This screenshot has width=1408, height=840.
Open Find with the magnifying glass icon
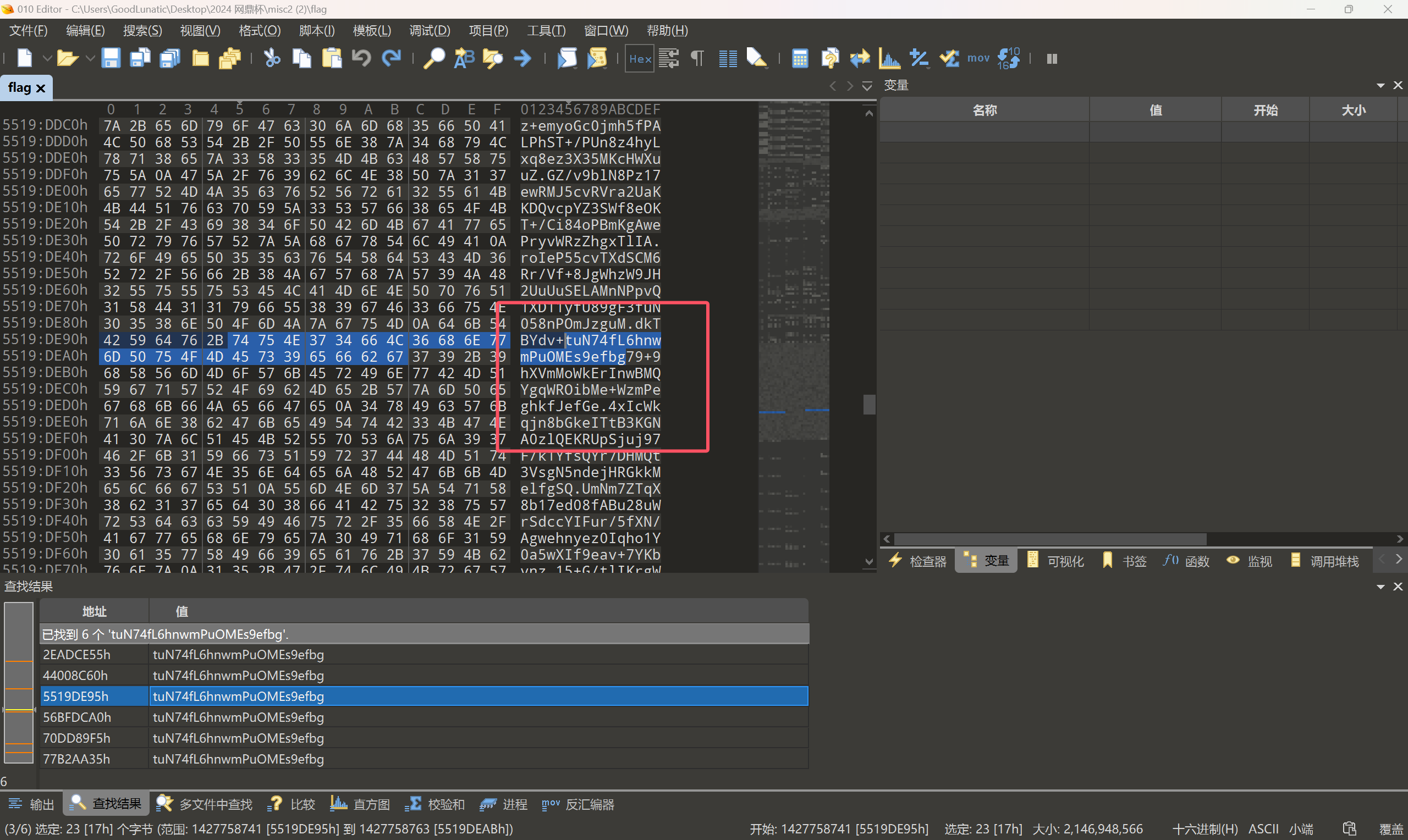click(x=435, y=58)
